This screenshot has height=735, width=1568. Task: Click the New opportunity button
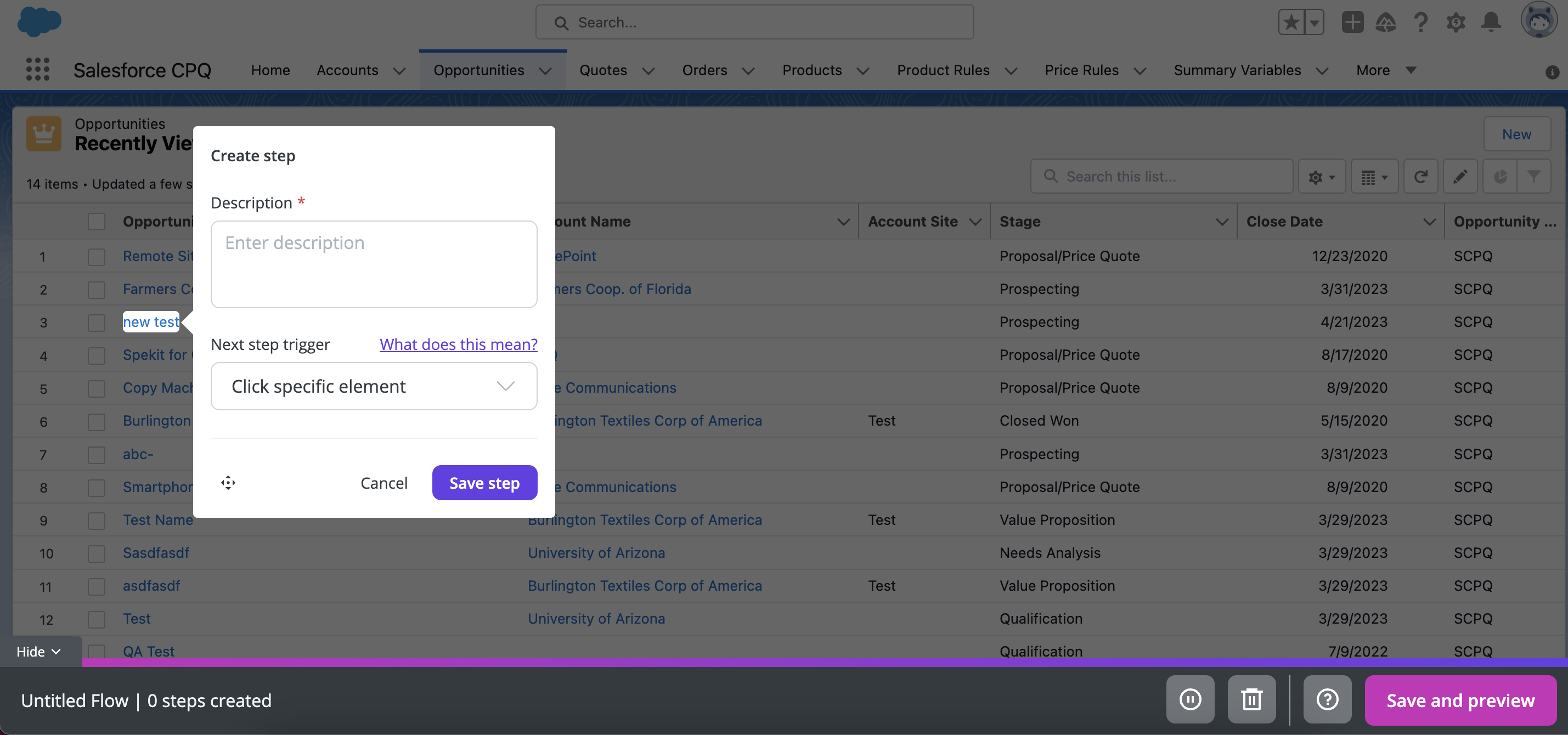[1516, 134]
